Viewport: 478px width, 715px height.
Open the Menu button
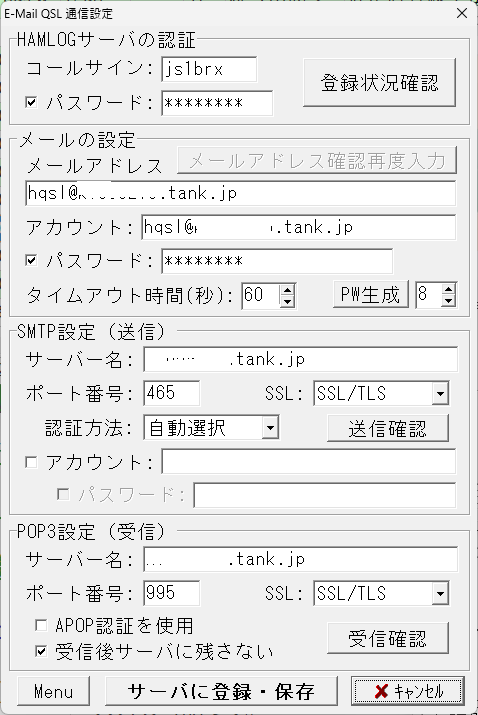click(x=53, y=691)
